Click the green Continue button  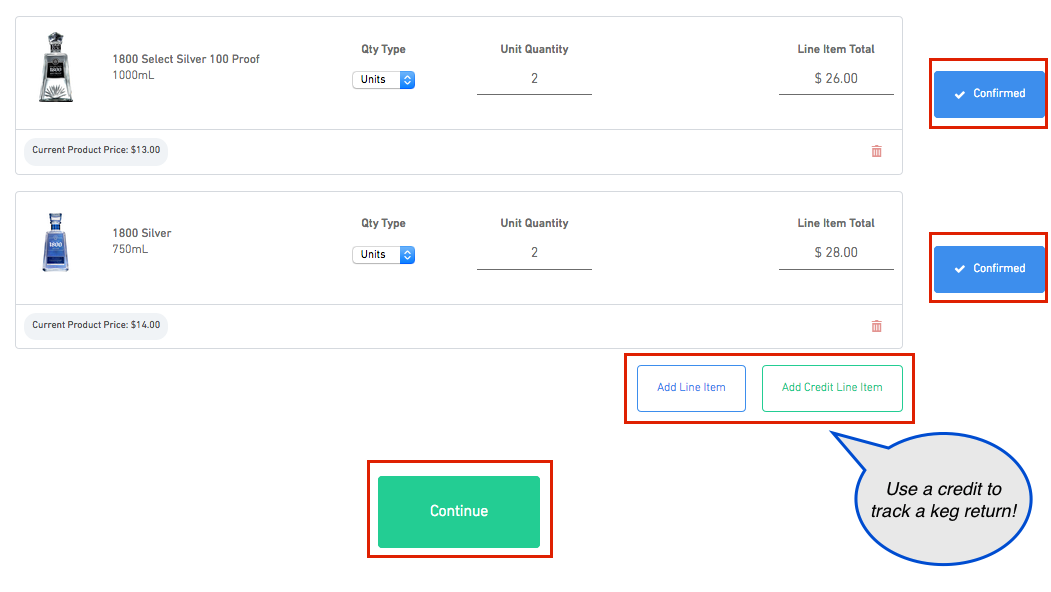point(459,512)
